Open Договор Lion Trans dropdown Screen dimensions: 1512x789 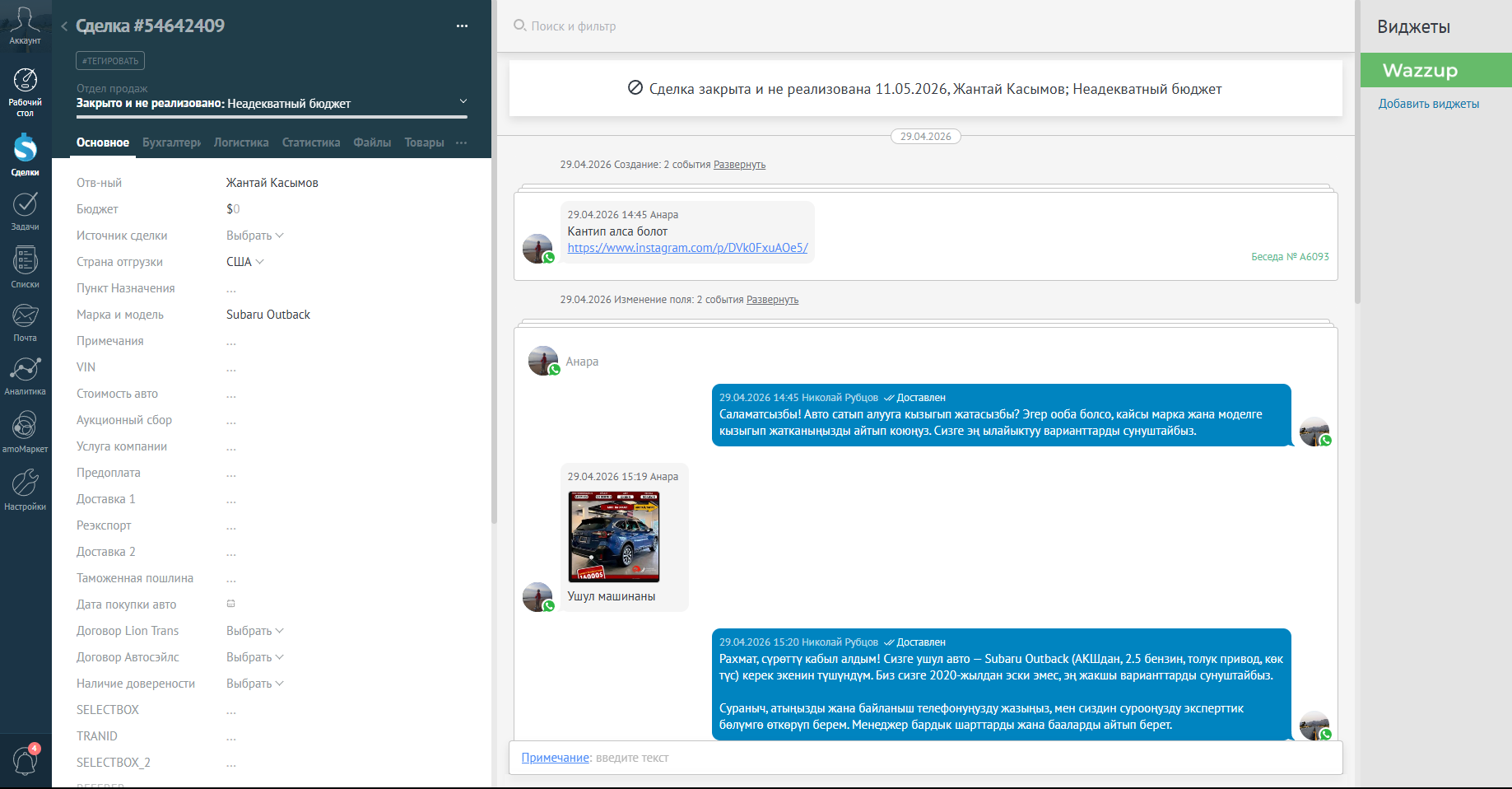(x=255, y=631)
